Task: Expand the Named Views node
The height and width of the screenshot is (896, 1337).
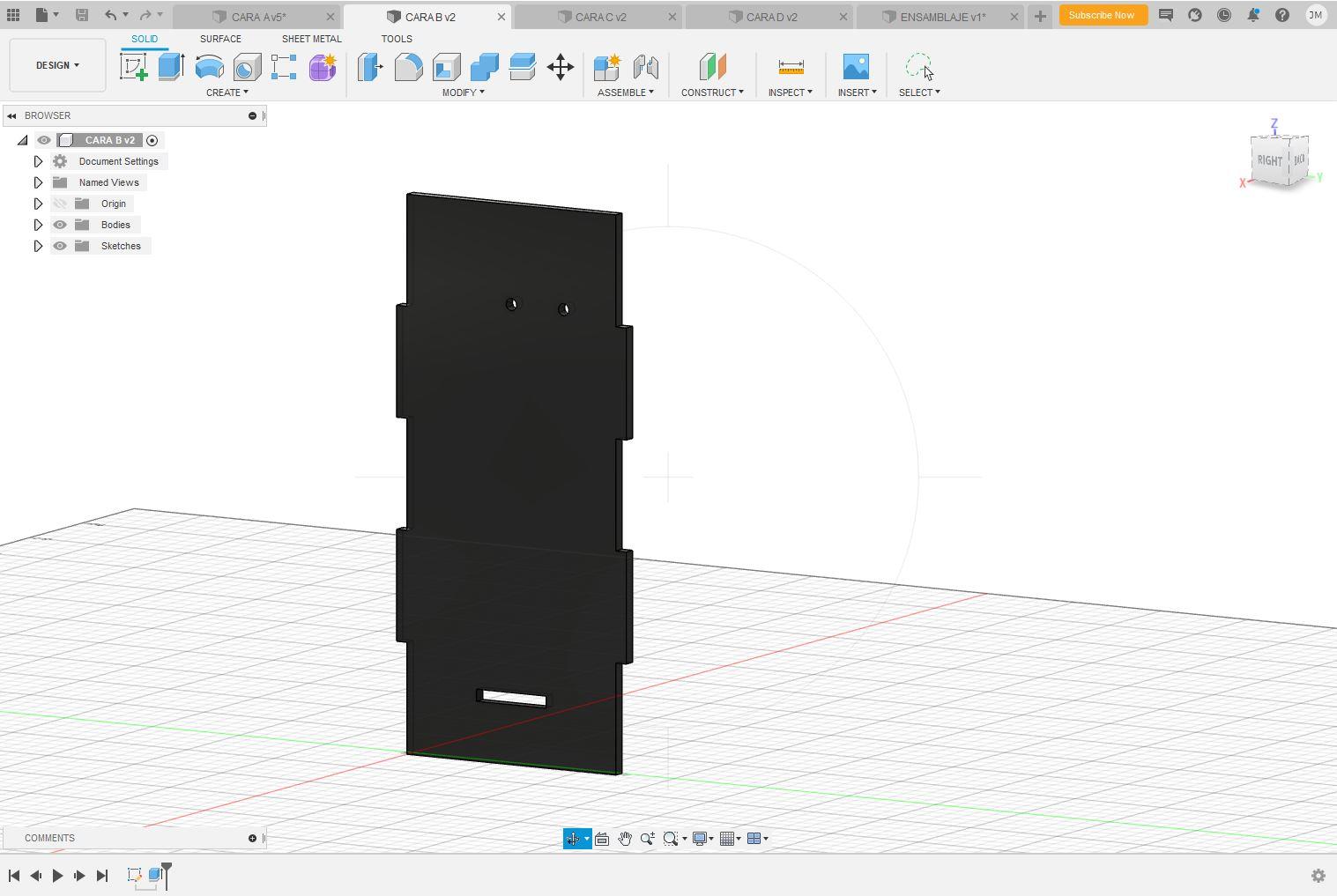Action: pos(38,182)
